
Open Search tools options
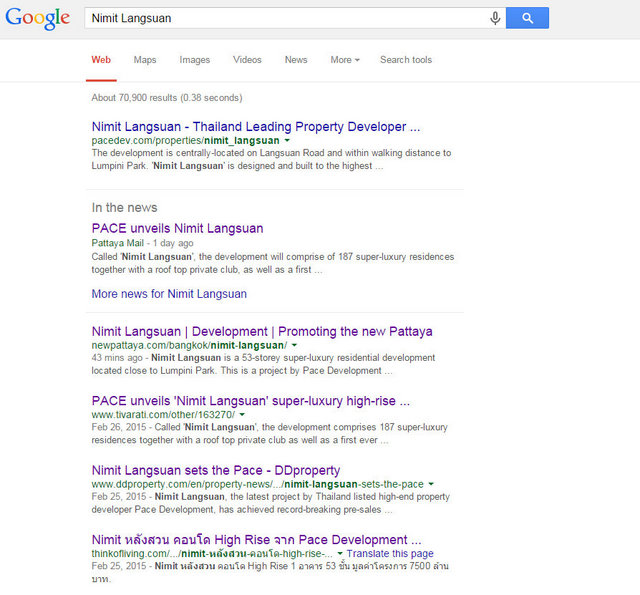[x=406, y=60]
